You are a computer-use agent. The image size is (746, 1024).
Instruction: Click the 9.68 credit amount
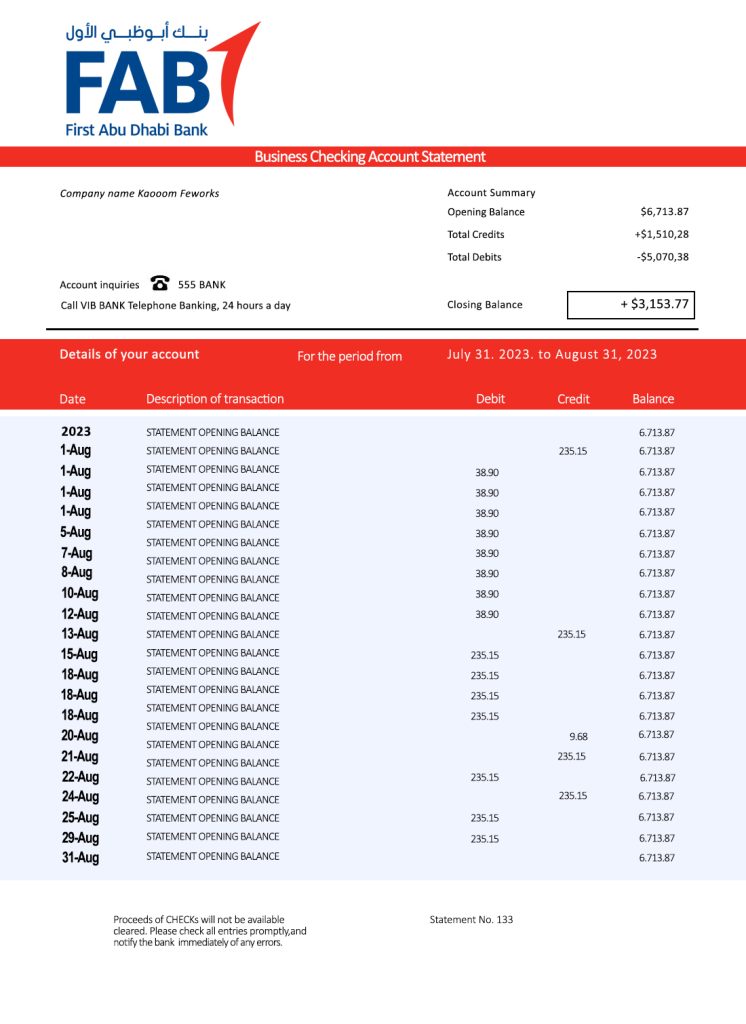[x=578, y=736]
